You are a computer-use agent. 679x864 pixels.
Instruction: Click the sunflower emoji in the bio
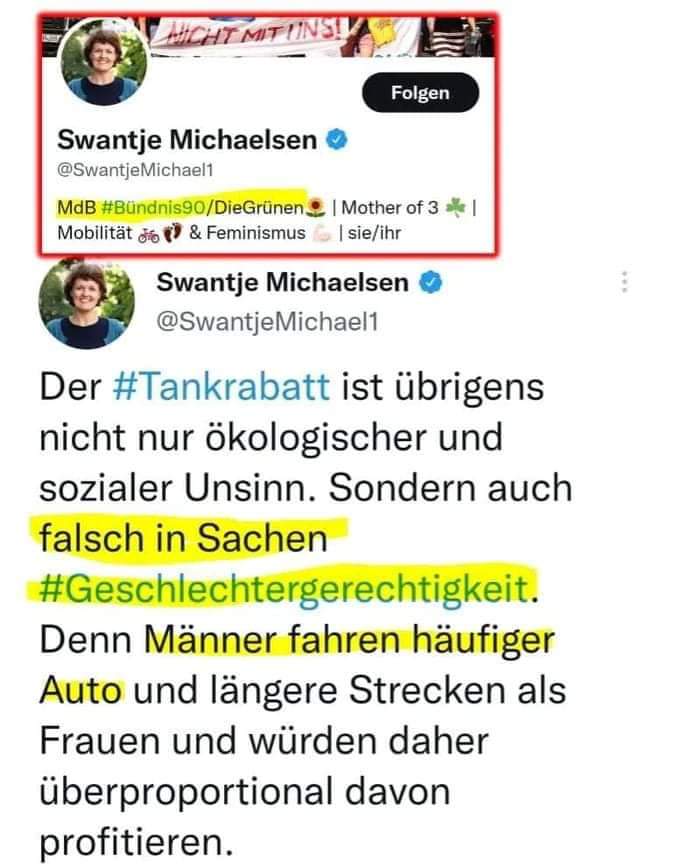tap(315, 207)
